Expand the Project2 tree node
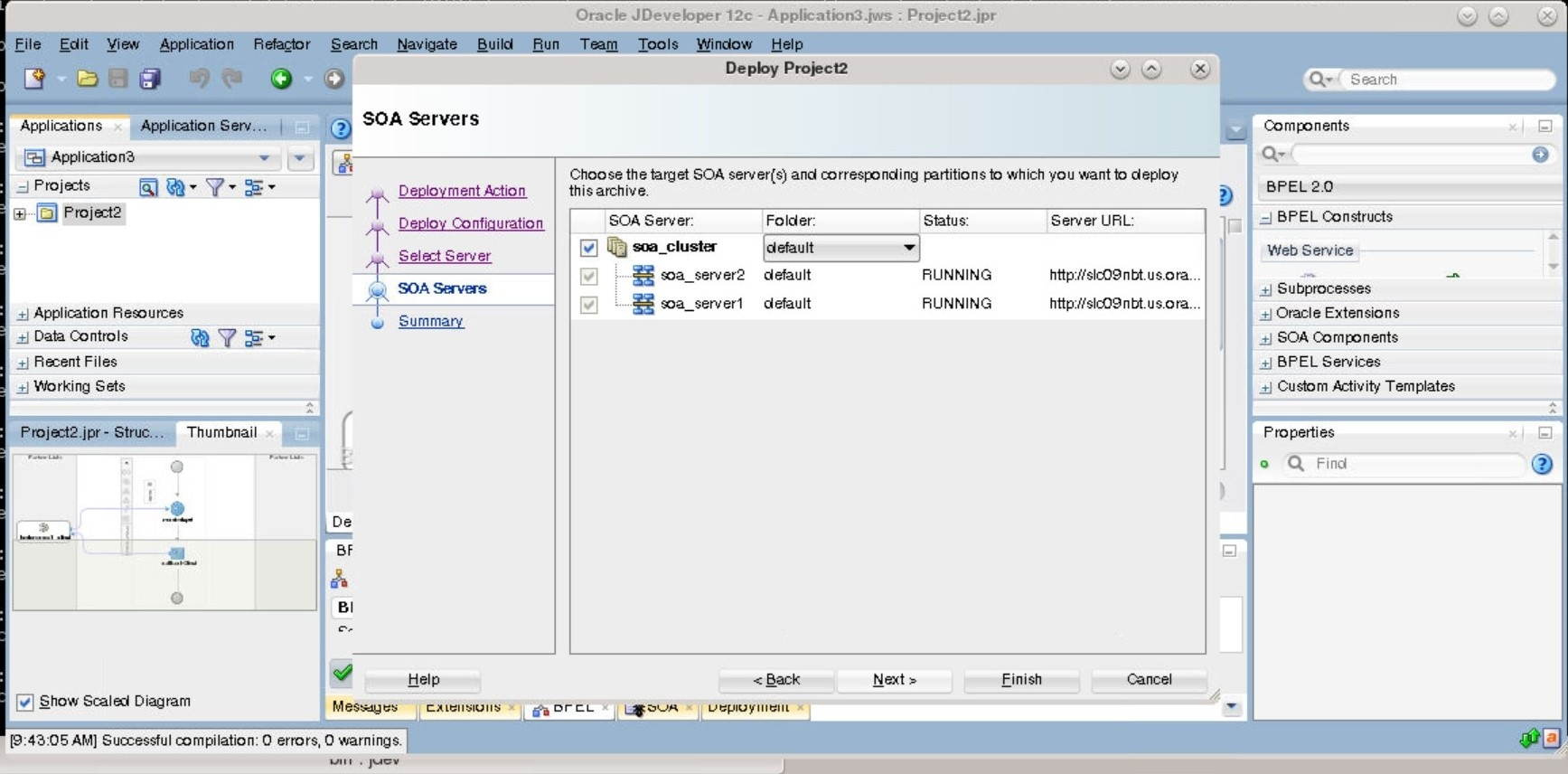Image resolution: width=1568 pixels, height=774 pixels. point(20,214)
